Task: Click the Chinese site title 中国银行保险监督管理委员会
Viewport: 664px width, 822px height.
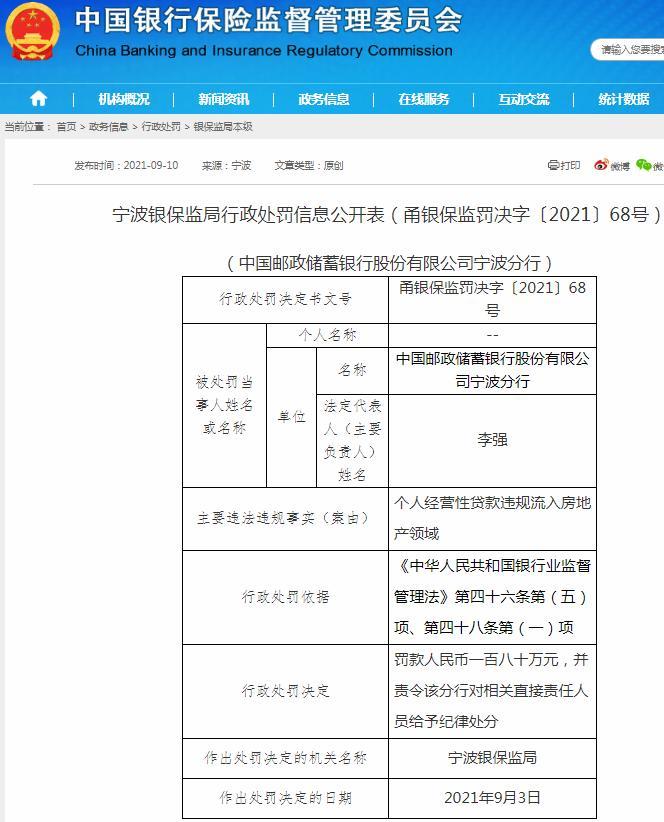Action: 268,20
